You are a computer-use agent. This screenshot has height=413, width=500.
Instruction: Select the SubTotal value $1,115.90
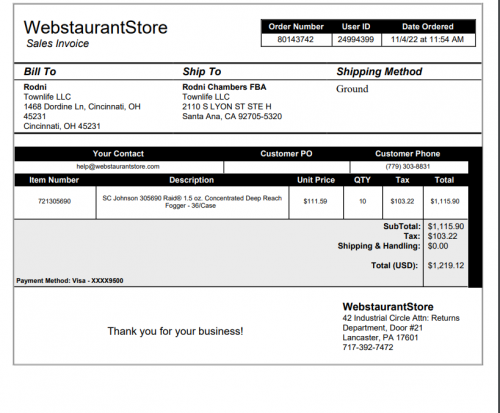tap(446, 226)
